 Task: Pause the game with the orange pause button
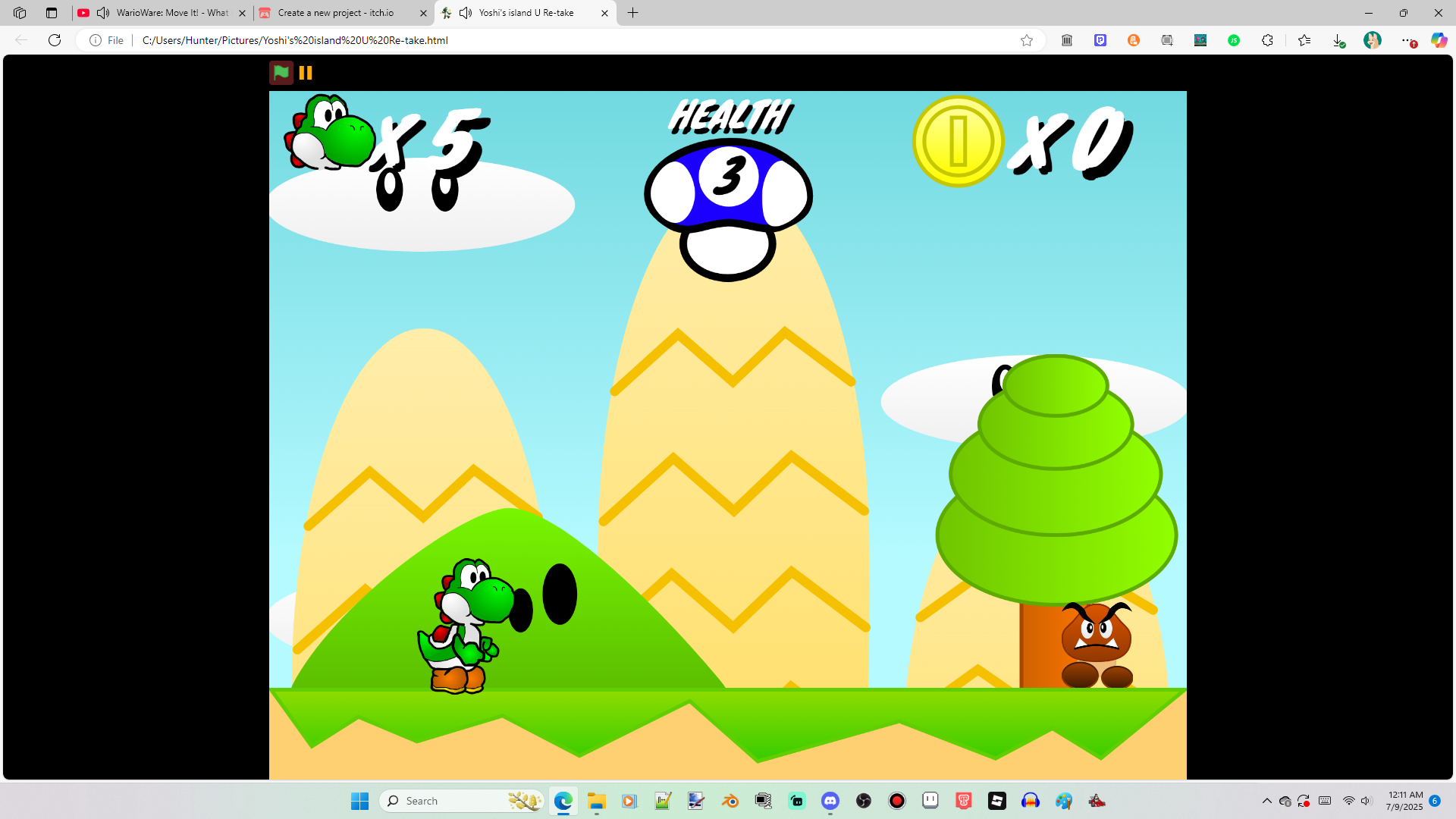point(306,73)
